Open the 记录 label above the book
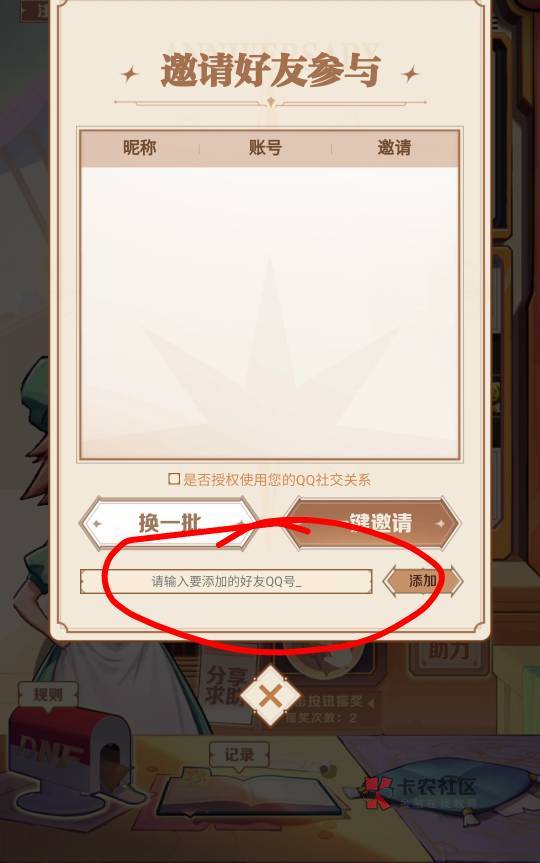540x863 pixels. coord(239,755)
